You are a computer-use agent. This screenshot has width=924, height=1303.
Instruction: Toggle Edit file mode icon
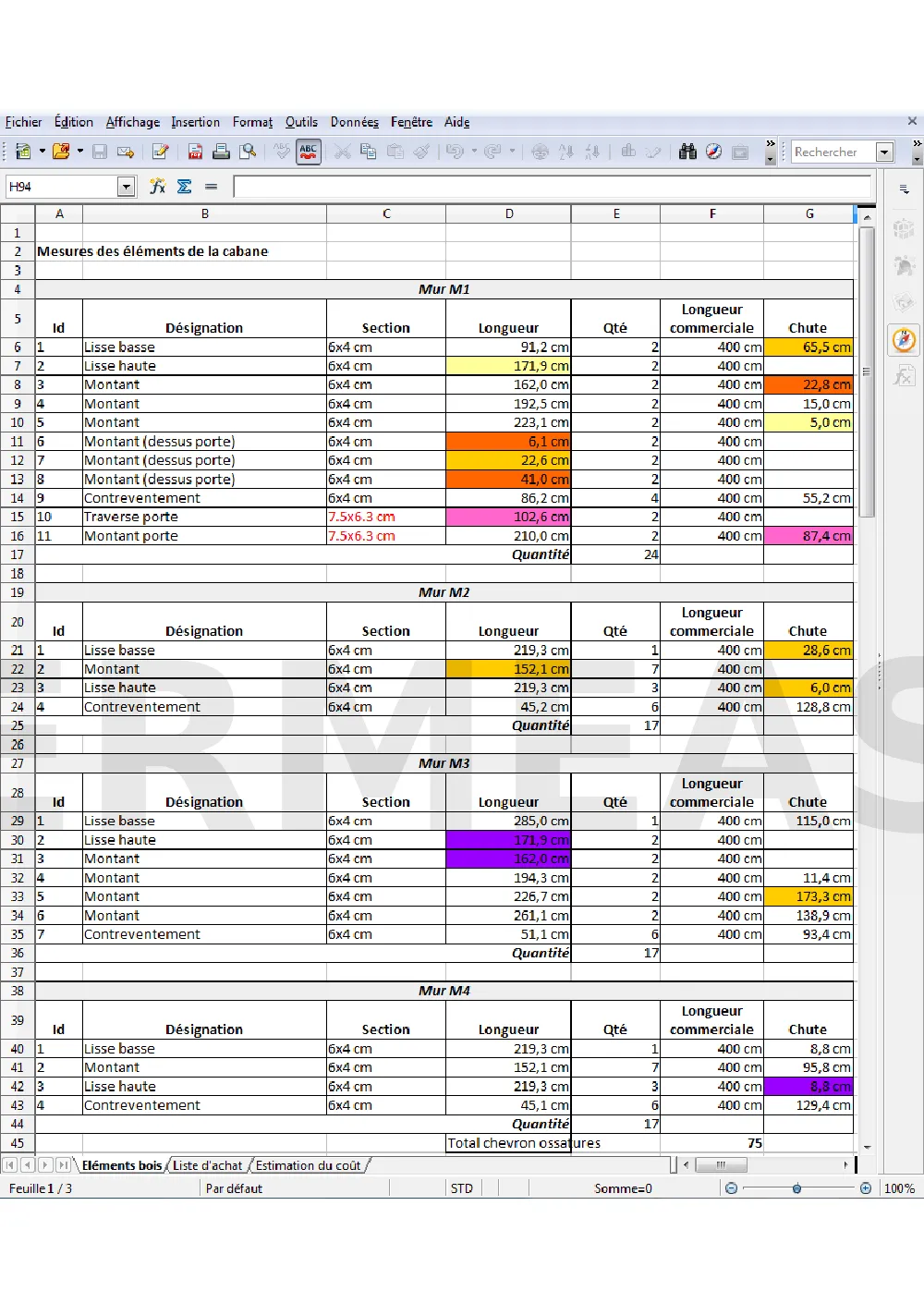tap(160, 152)
